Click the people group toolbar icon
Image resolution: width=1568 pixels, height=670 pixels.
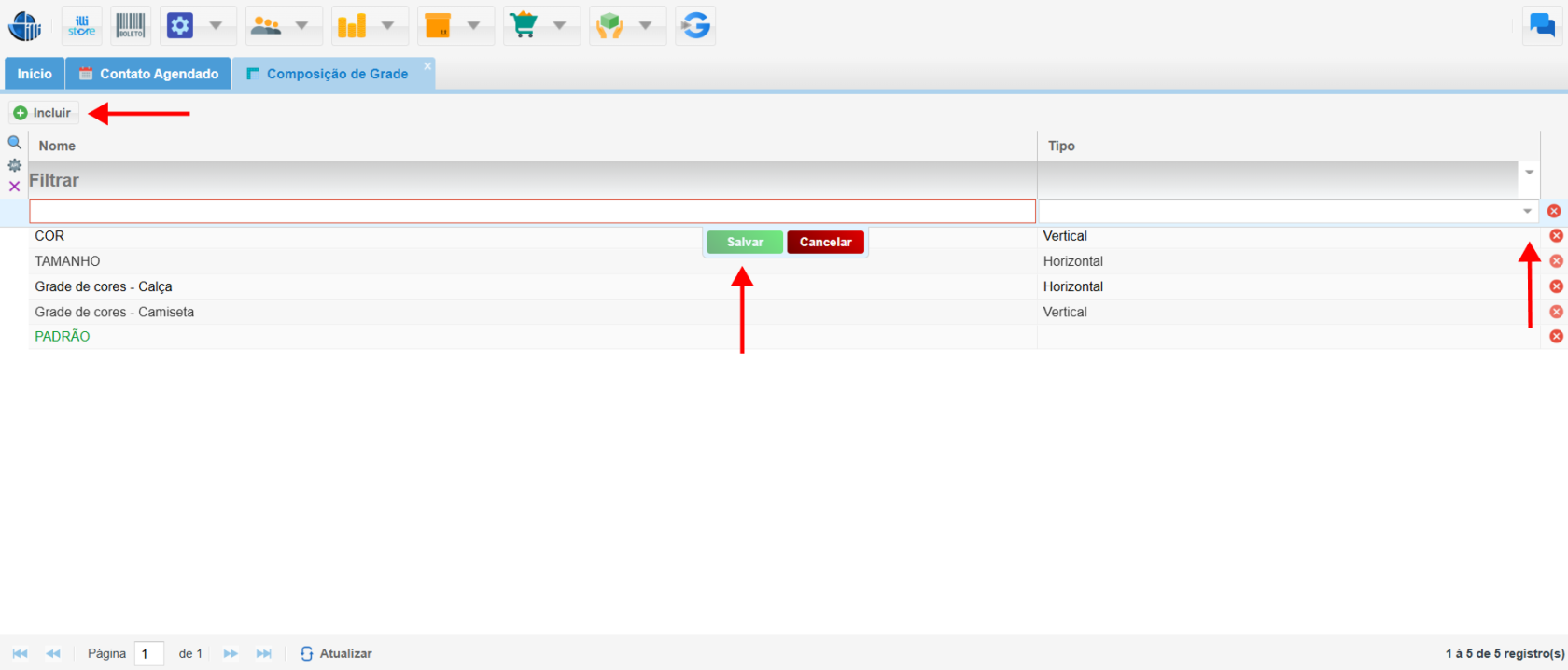(266, 25)
